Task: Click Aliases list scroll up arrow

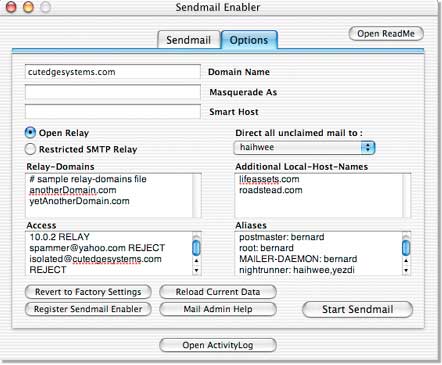Action: [x=406, y=261]
